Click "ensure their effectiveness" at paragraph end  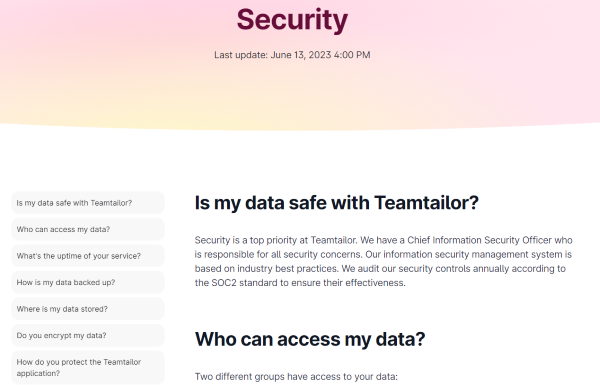(x=348, y=283)
